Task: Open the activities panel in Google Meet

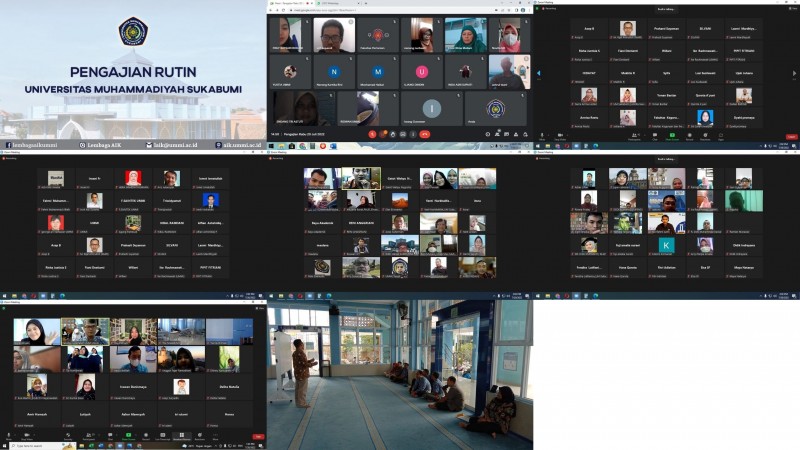Action: coord(516,134)
